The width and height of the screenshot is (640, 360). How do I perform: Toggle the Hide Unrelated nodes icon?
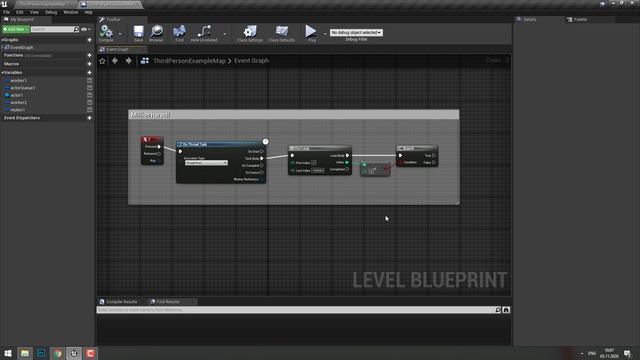point(204,32)
